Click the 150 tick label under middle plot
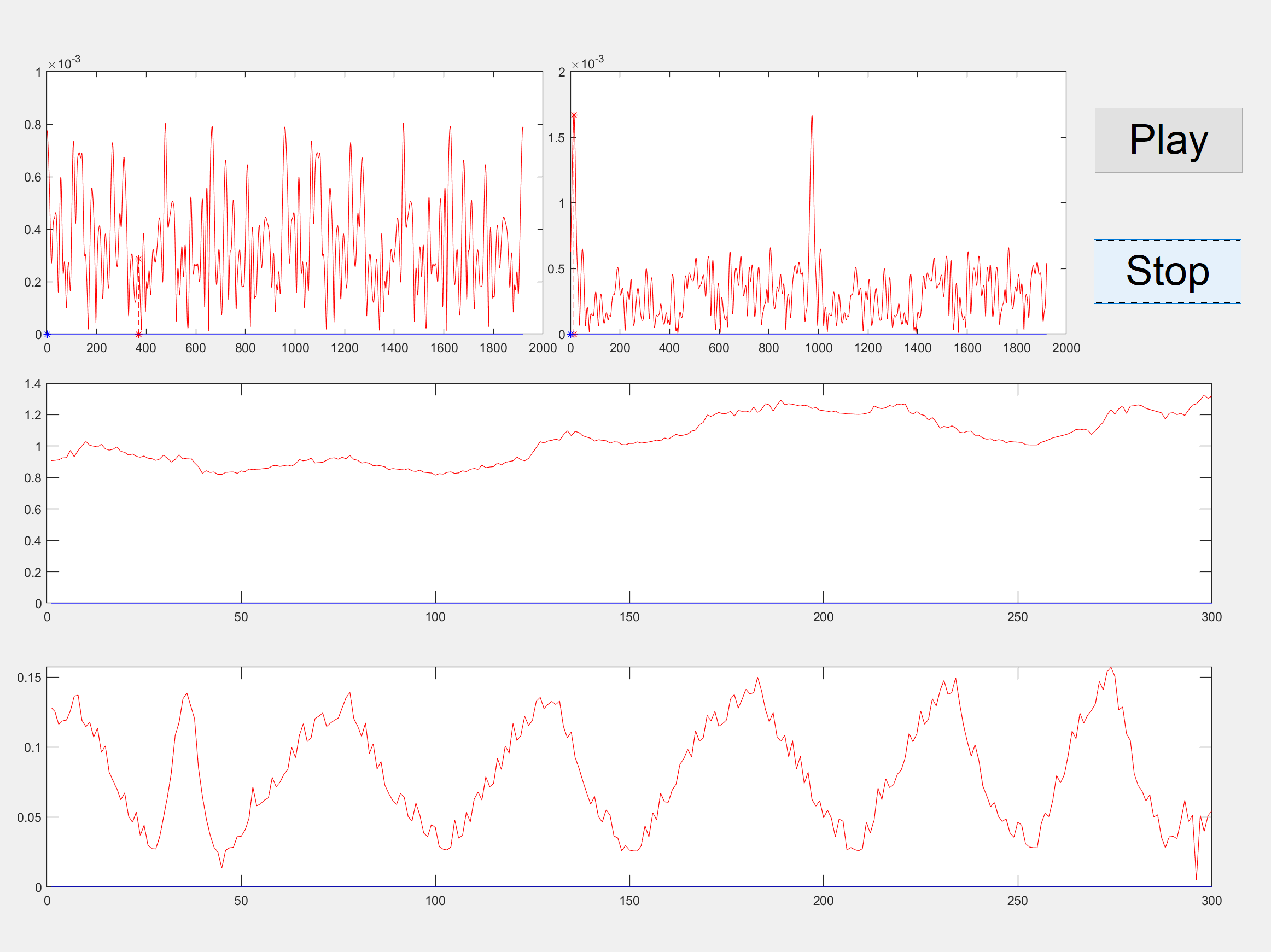 [629, 617]
